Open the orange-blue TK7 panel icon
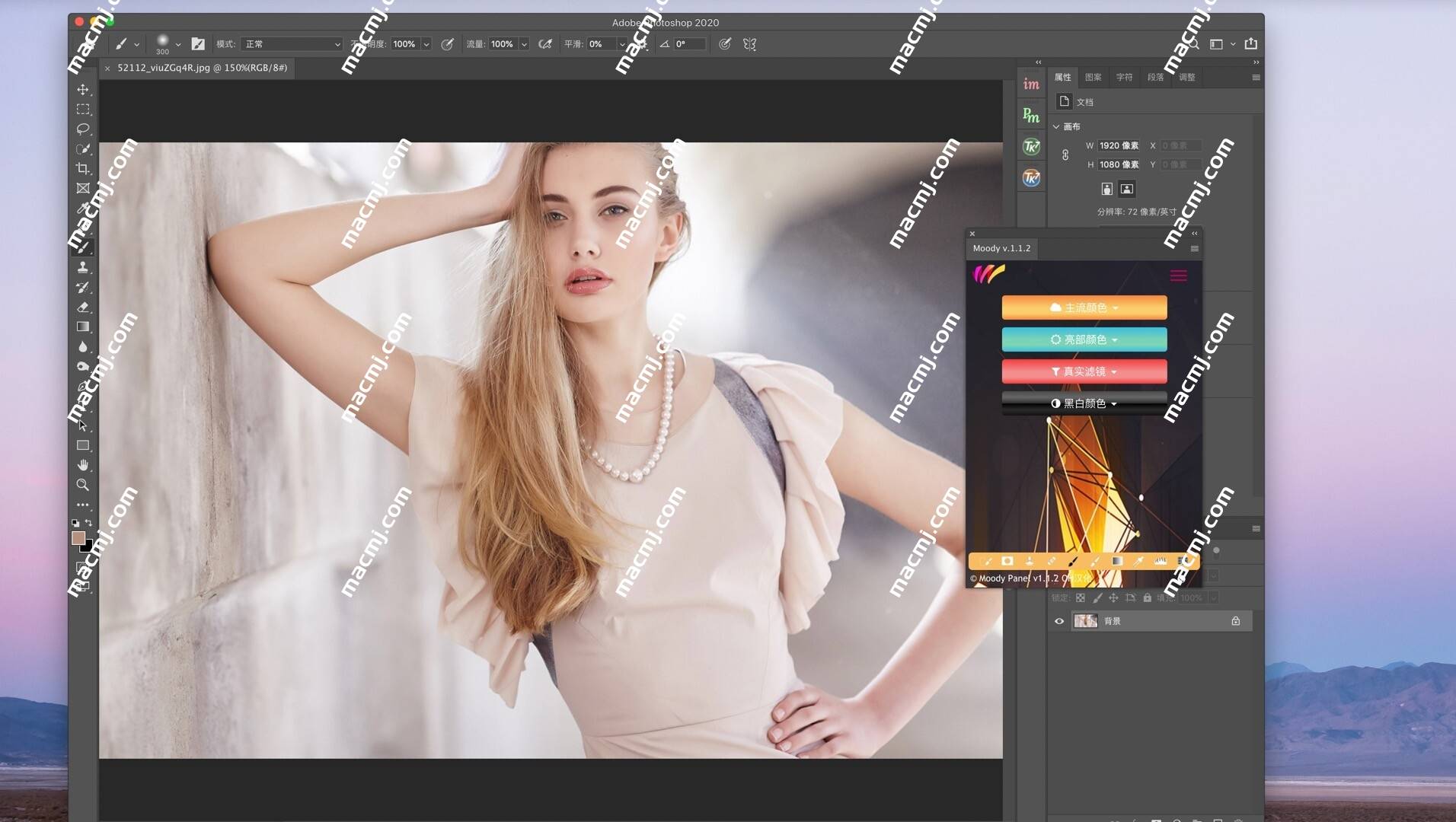1456x822 pixels. (x=1031, y=178)
